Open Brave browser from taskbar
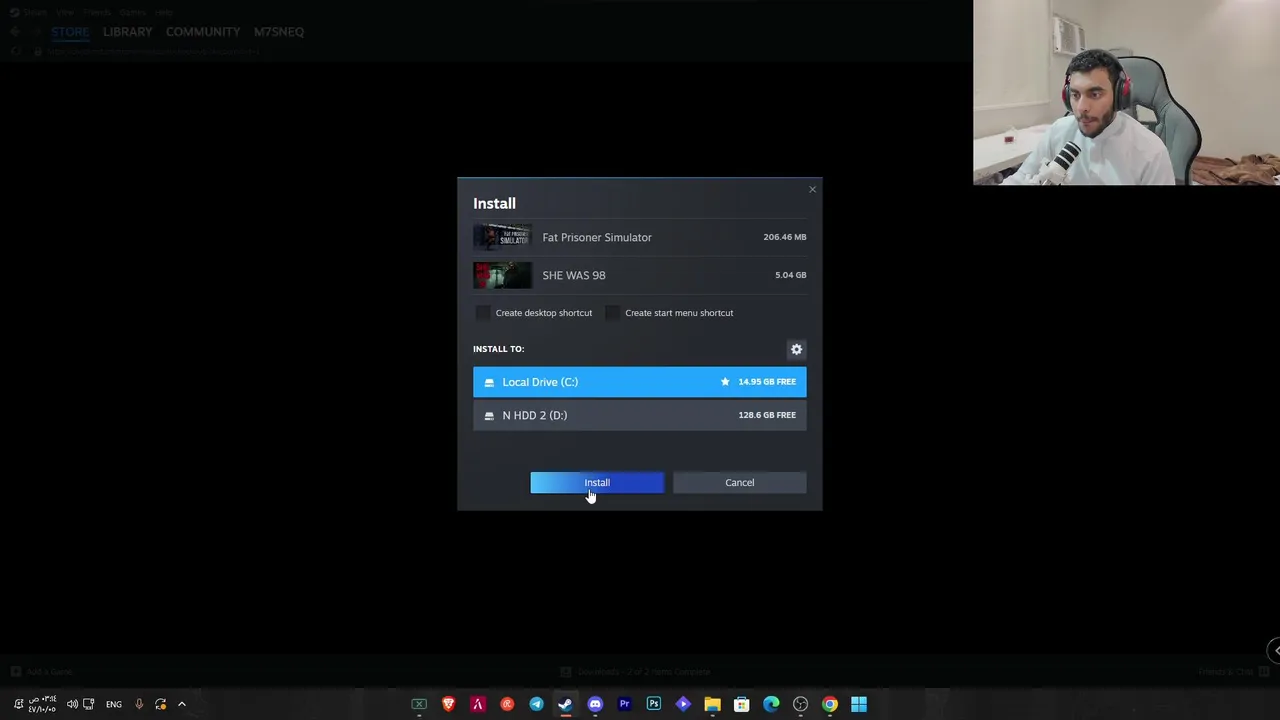 pos(449,704)
